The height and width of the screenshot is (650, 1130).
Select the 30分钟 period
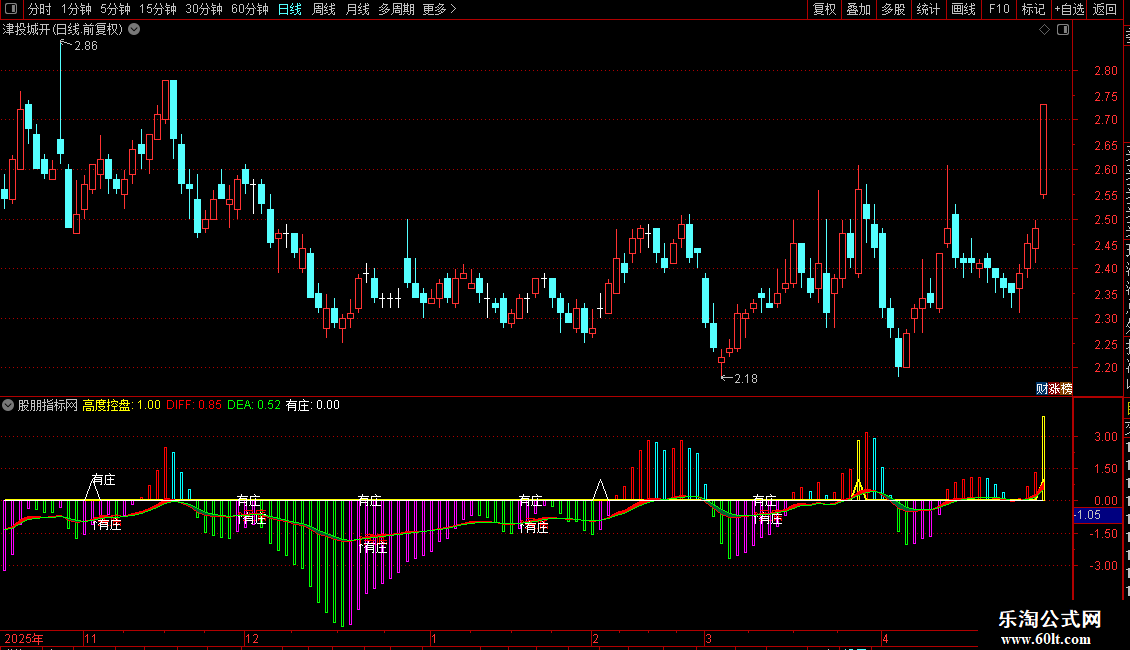[204, 9]
